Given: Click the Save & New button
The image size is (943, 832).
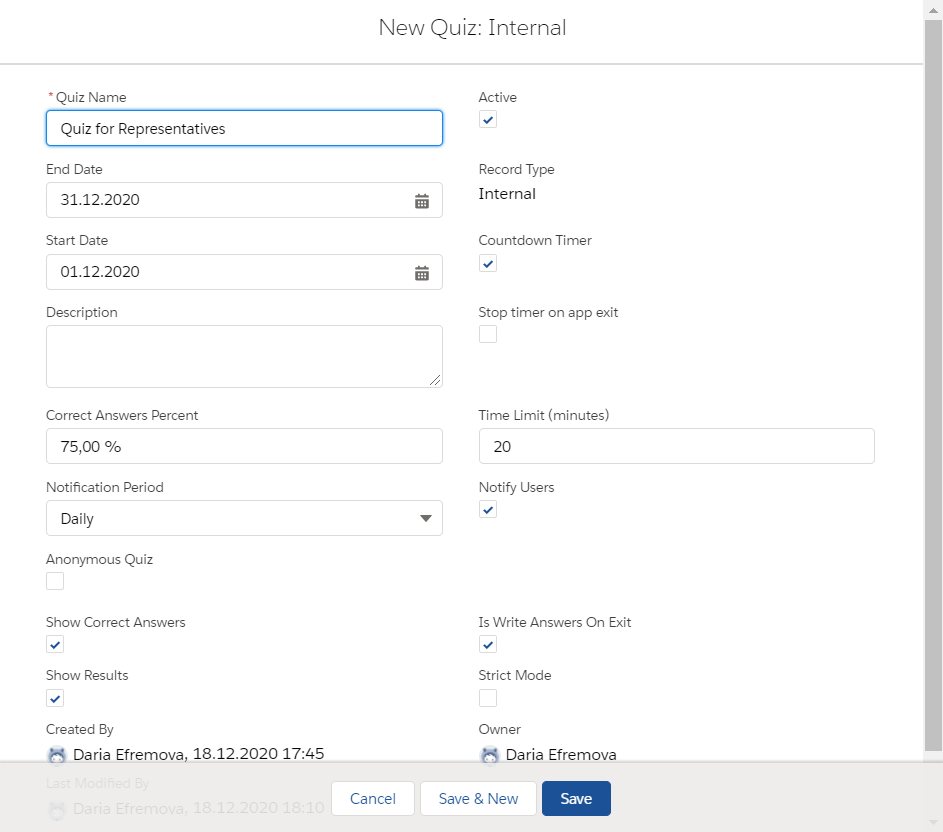Looking at the screenshot, I should [478, 798].
